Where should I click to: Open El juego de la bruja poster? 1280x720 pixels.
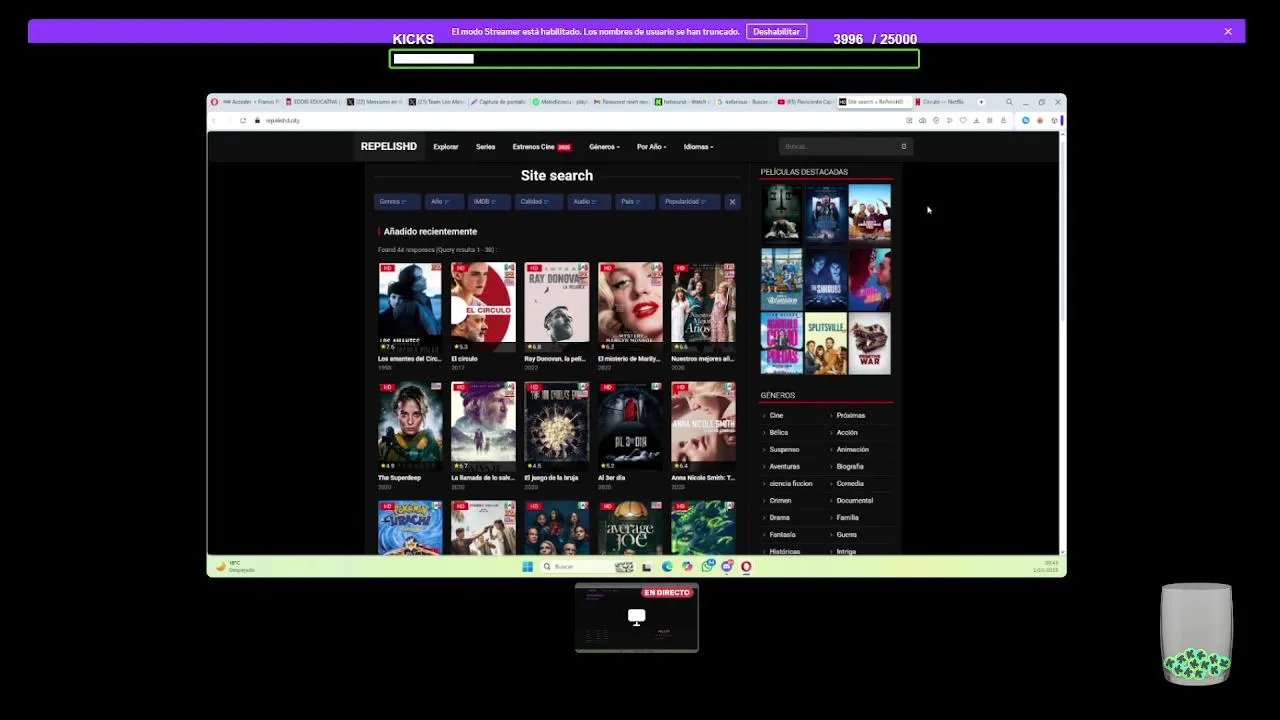(x=557, y=426)
